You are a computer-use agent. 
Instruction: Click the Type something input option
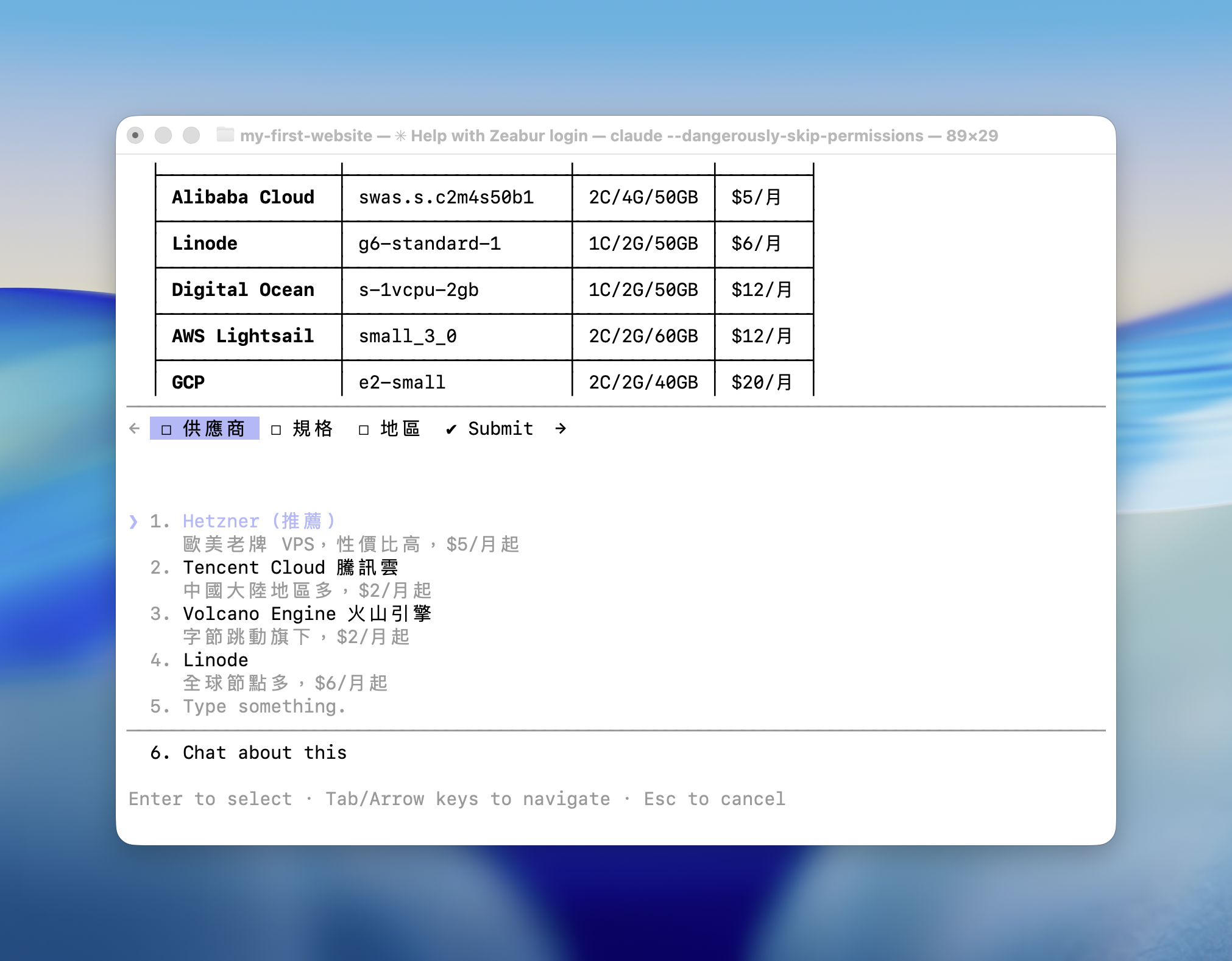pos(264,706)
